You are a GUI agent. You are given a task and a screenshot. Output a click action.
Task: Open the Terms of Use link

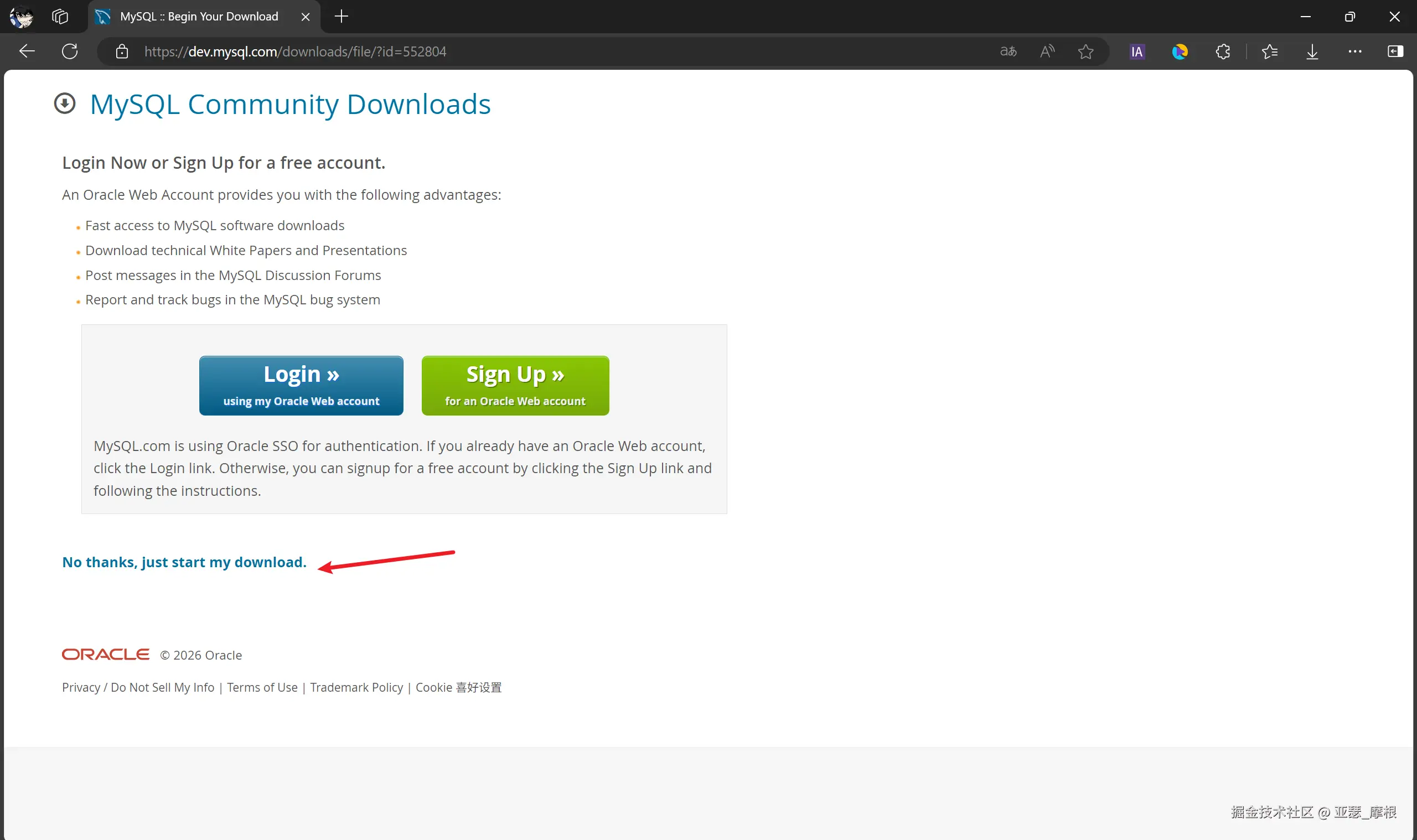pos(262,687)
